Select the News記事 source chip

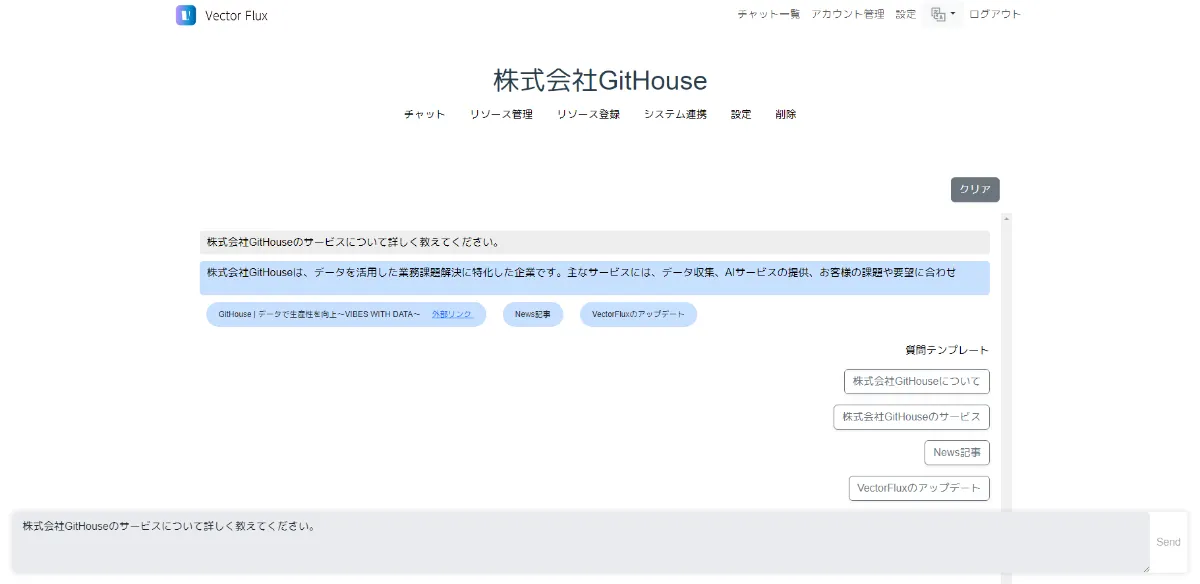(x=533, y=314)
